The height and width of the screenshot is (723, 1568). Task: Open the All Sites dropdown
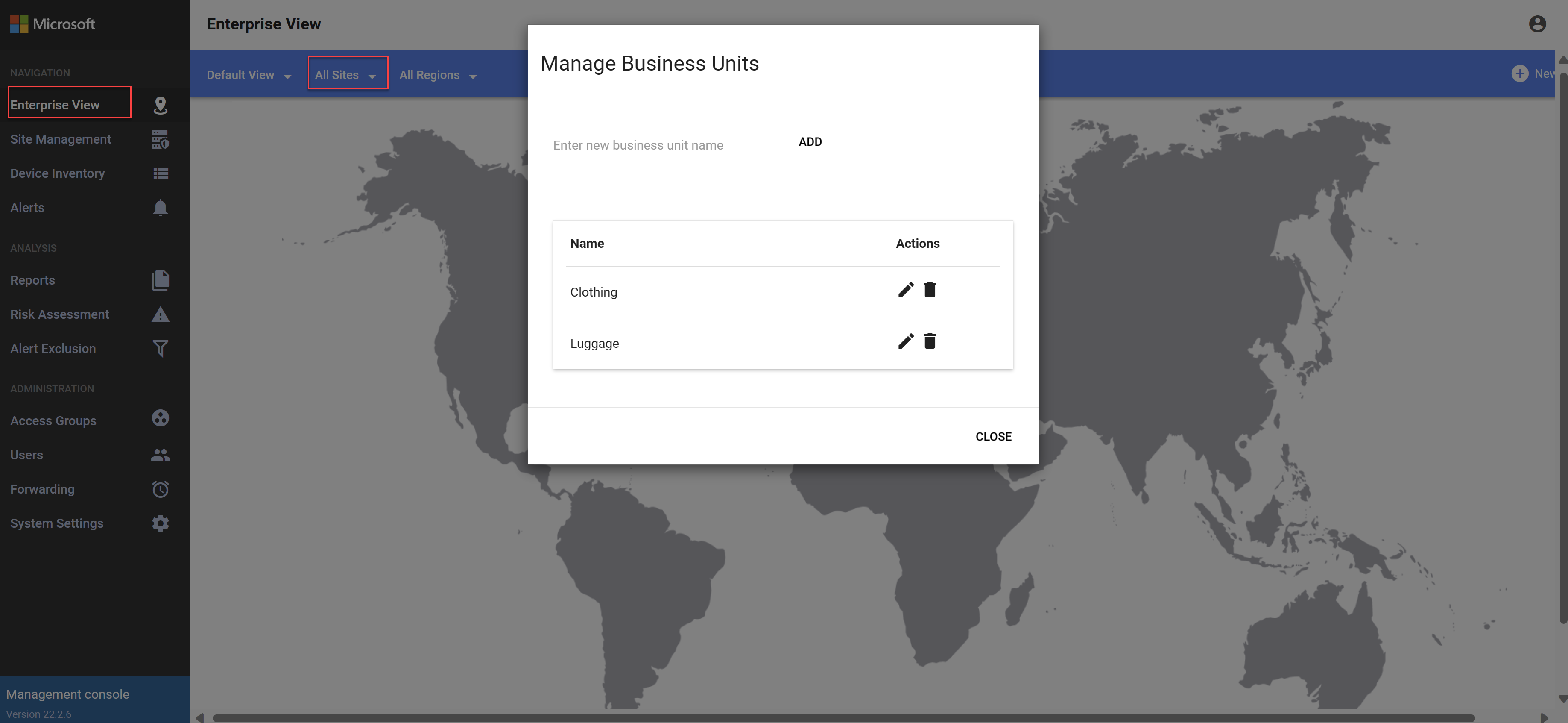pos(346,75)
